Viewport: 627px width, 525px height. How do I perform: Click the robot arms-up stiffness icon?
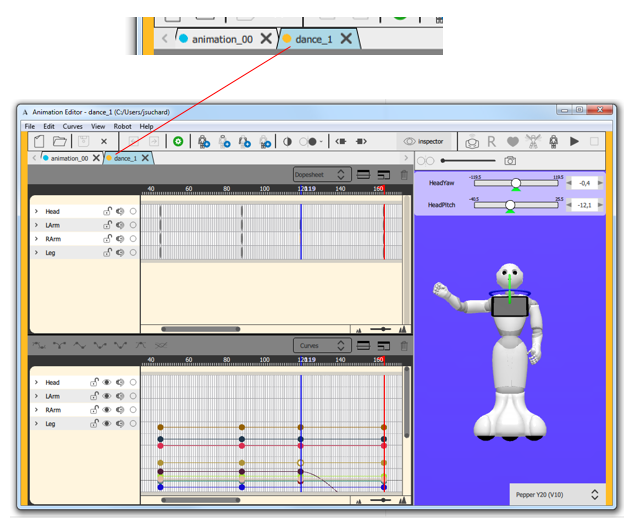tap(533, 141)
